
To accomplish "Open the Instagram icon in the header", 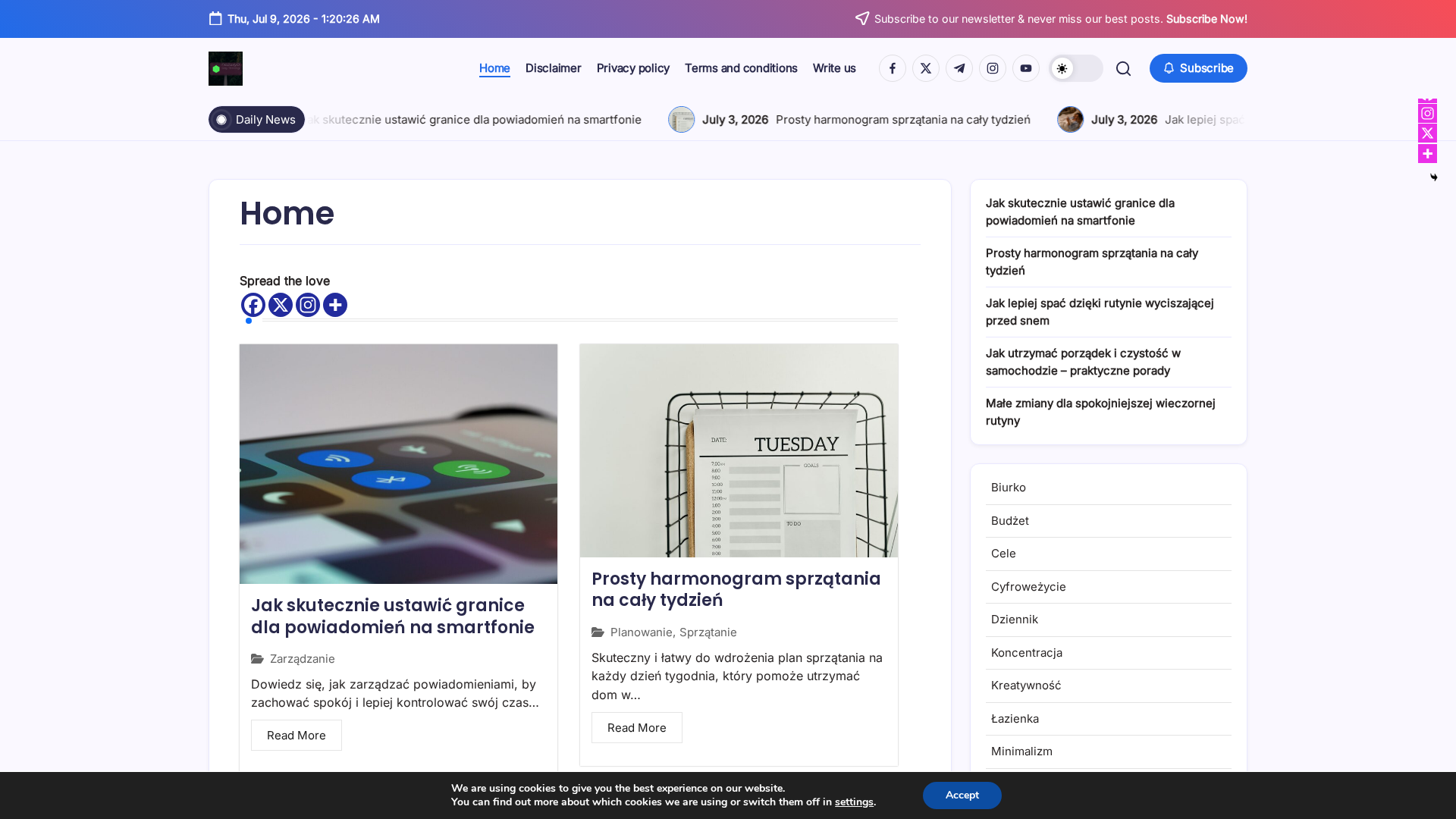I will coord(993,68).
